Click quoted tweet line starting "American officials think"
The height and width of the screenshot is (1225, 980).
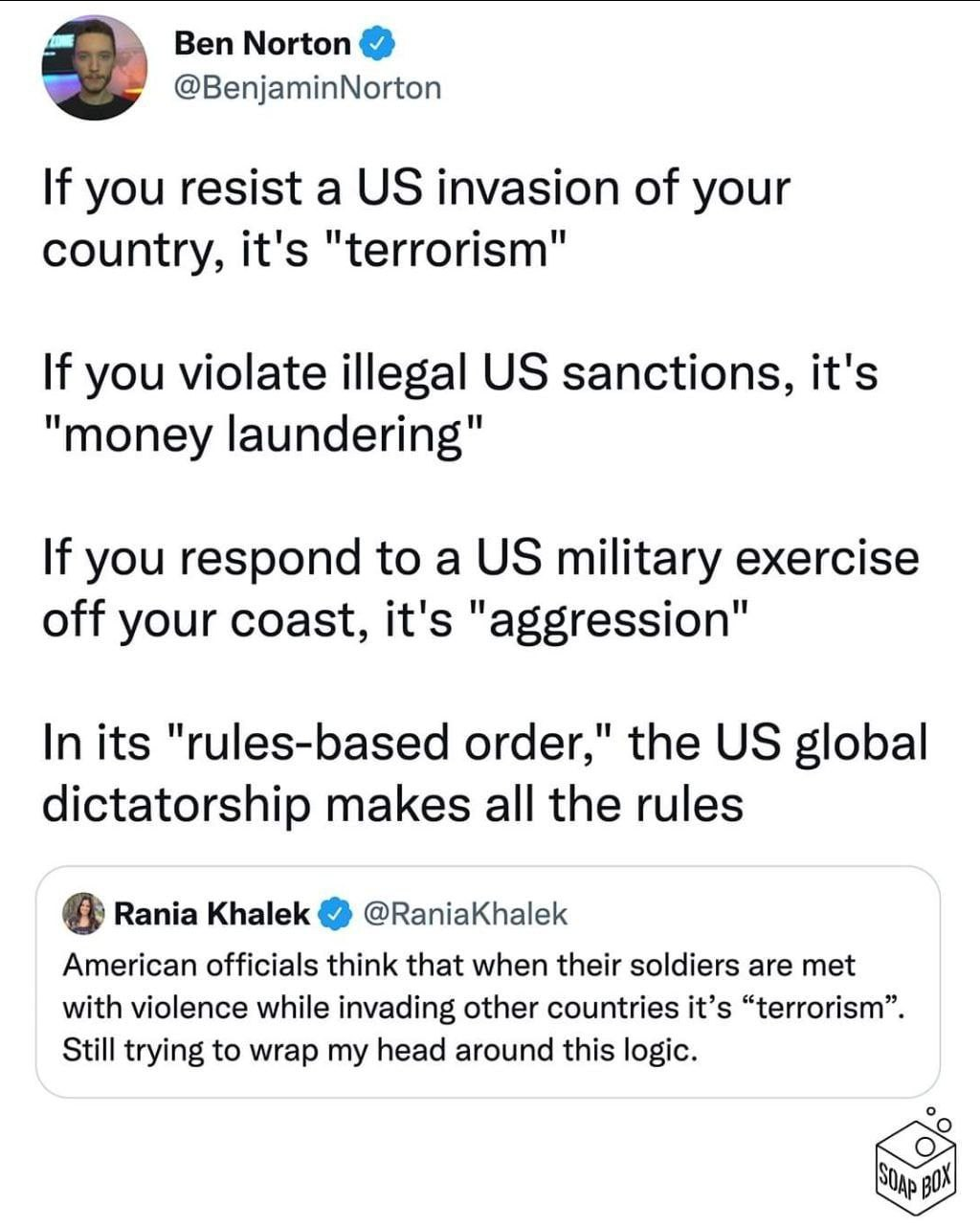(458, 965)
